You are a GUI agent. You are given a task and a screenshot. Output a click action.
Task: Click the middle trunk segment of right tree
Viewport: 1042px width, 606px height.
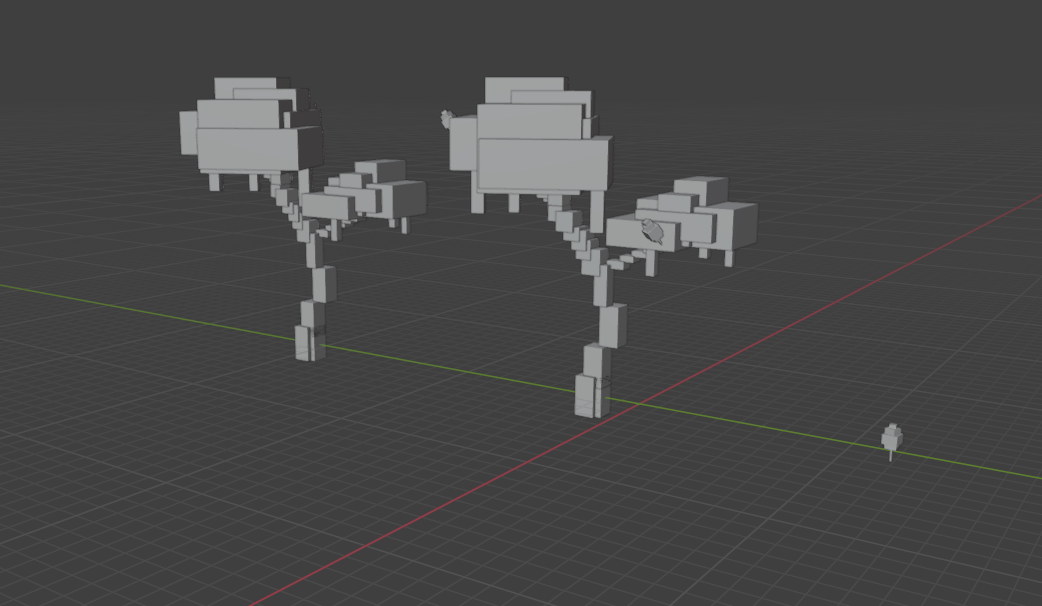[x=613, y=324]
